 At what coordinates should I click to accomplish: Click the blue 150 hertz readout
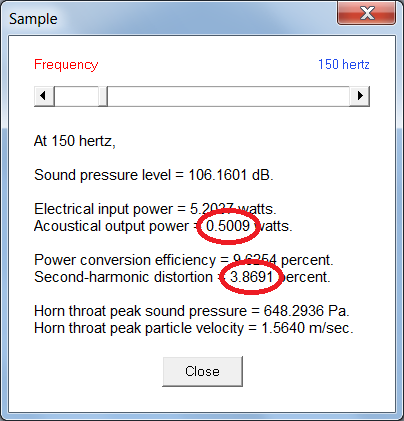[344, 64]
